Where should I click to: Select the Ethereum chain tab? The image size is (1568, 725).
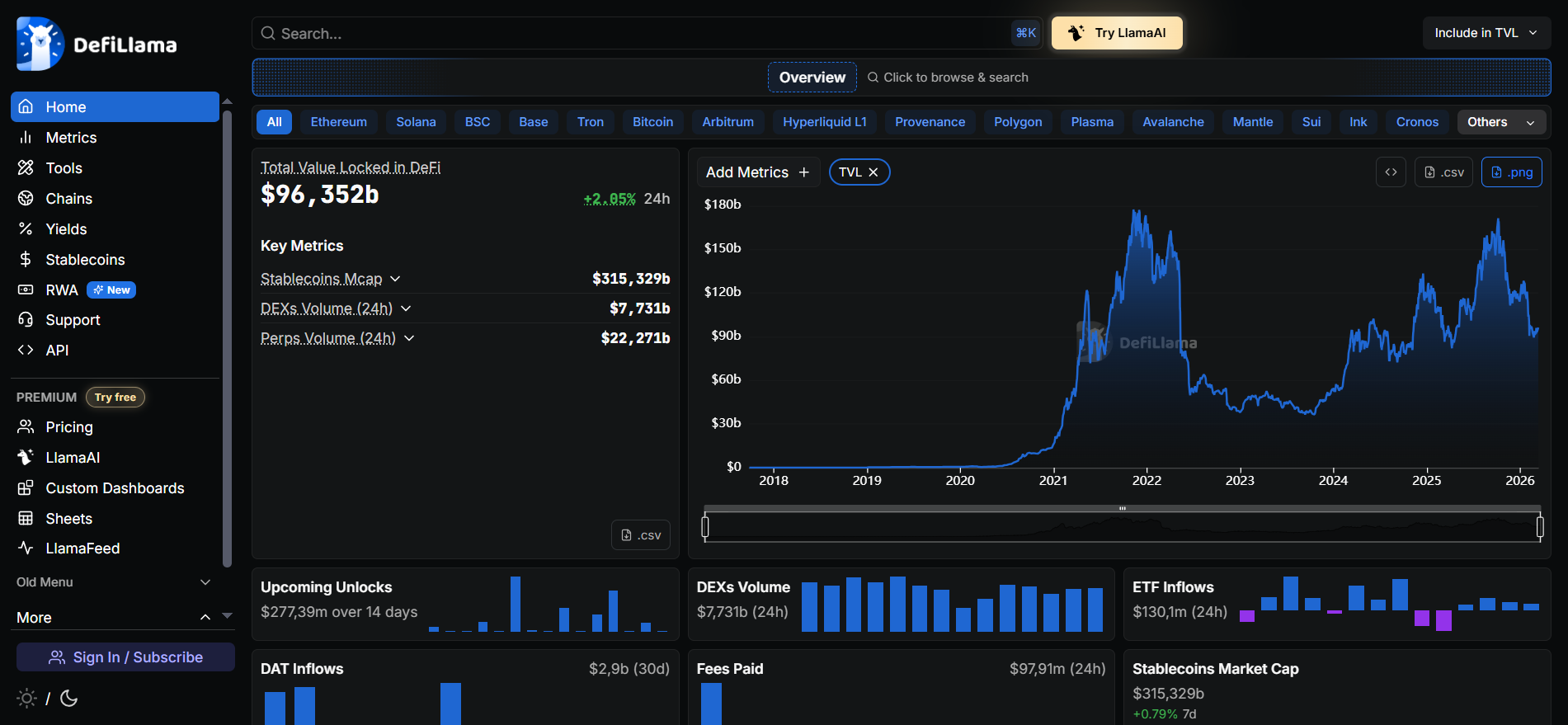(339, 122)
